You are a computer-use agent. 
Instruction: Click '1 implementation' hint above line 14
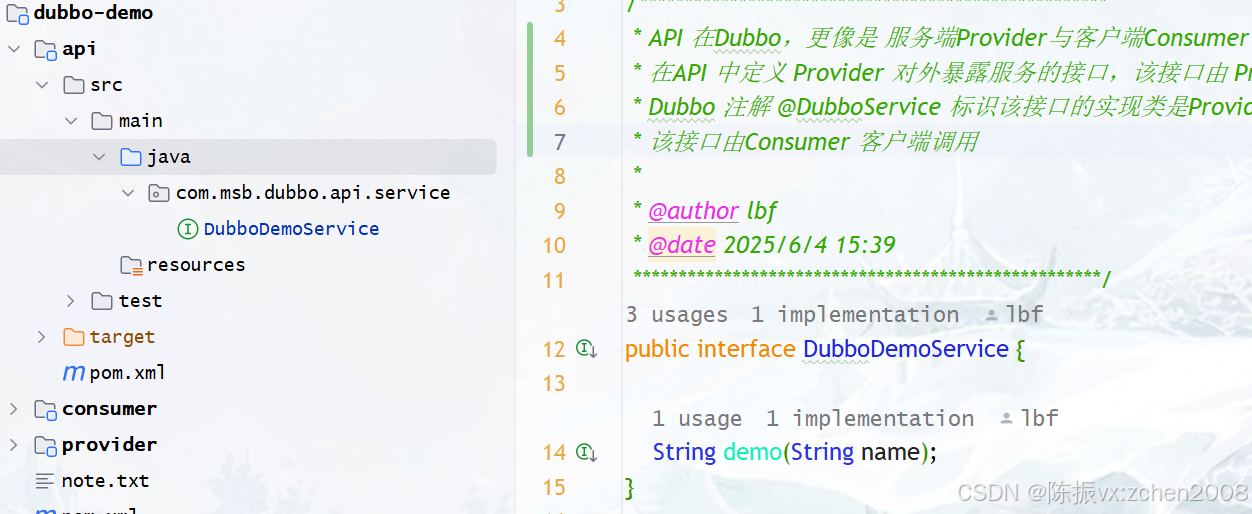[870, 419]
